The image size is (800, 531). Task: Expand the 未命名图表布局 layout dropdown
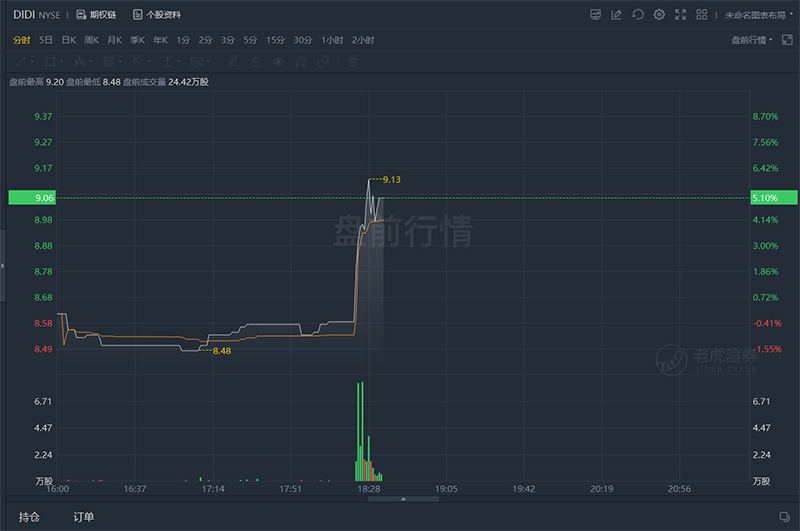[759, 15]
